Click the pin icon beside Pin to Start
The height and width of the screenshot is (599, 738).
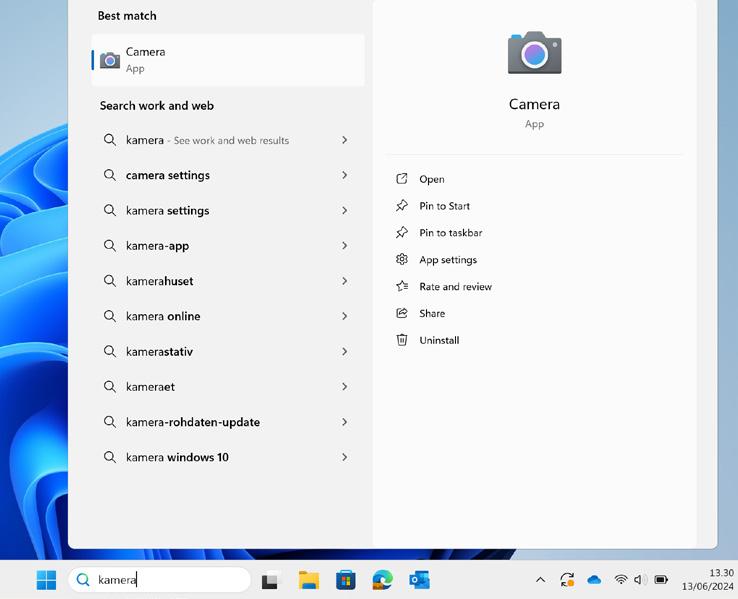pos(401,206)
